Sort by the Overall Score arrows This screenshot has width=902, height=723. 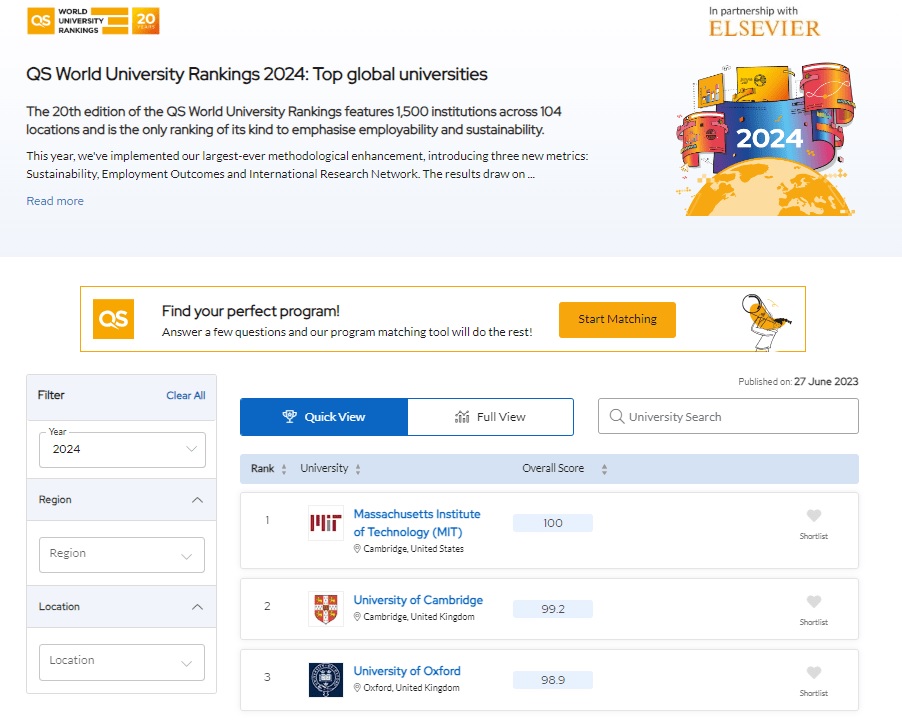pyautogui.click(x=604, y=469)
